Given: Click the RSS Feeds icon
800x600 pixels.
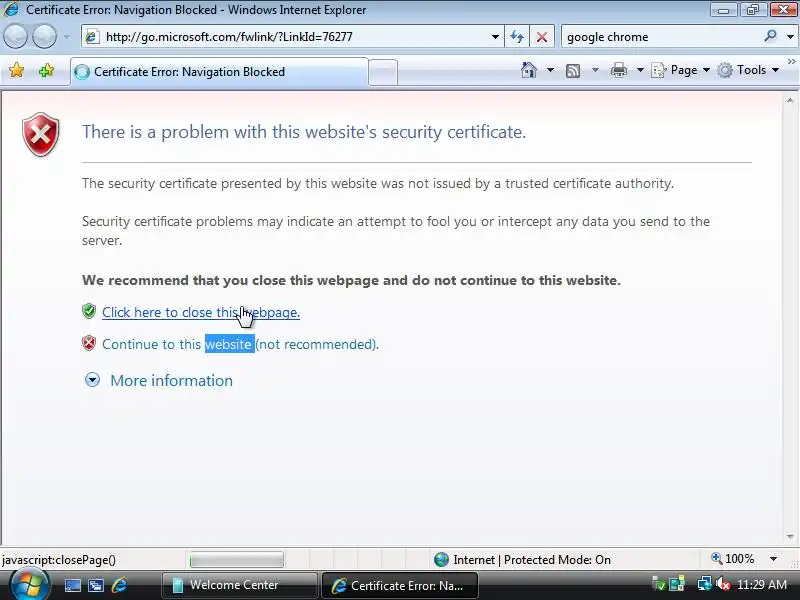Looking at the screenshot, I should pos(573,70).
